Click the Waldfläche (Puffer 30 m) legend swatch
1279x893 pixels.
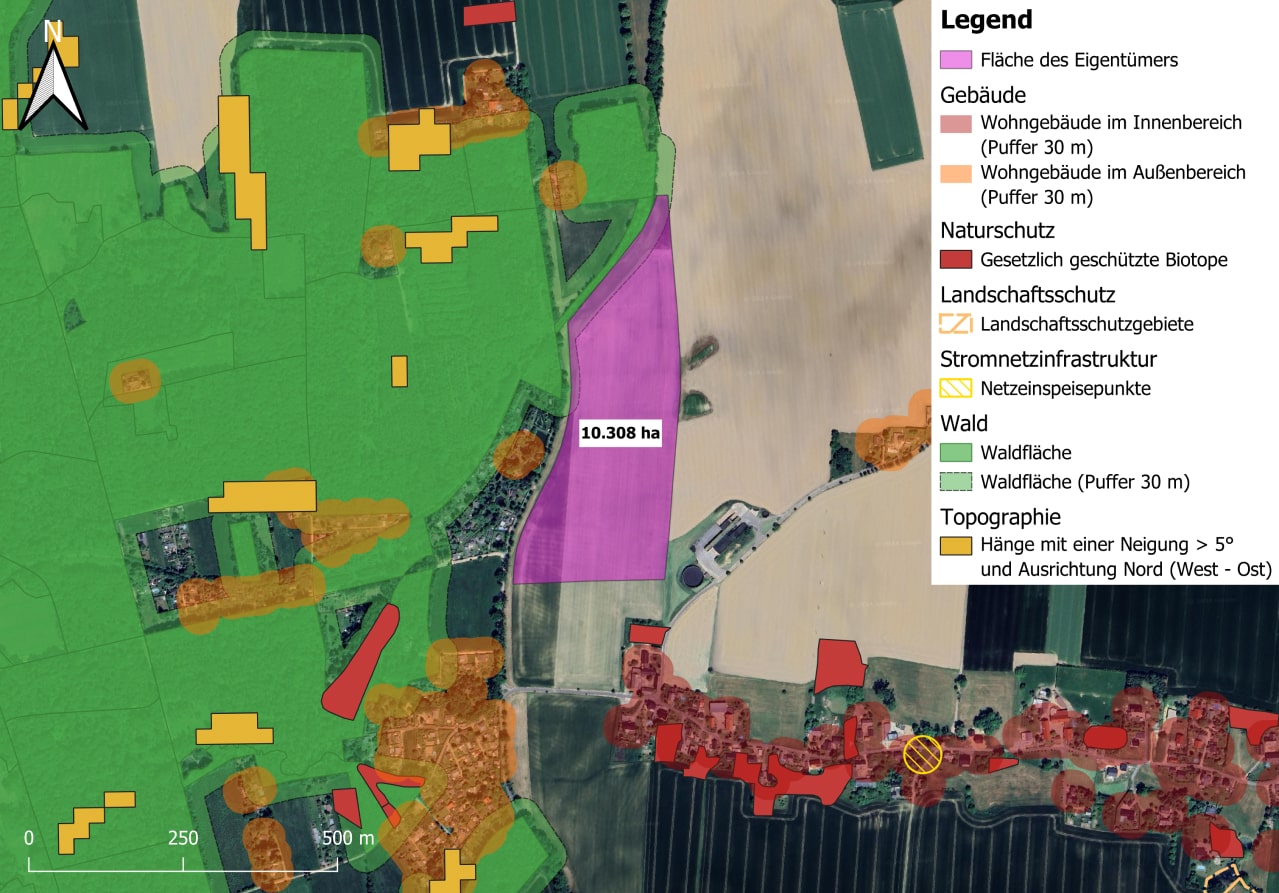(x=956, y=482)
